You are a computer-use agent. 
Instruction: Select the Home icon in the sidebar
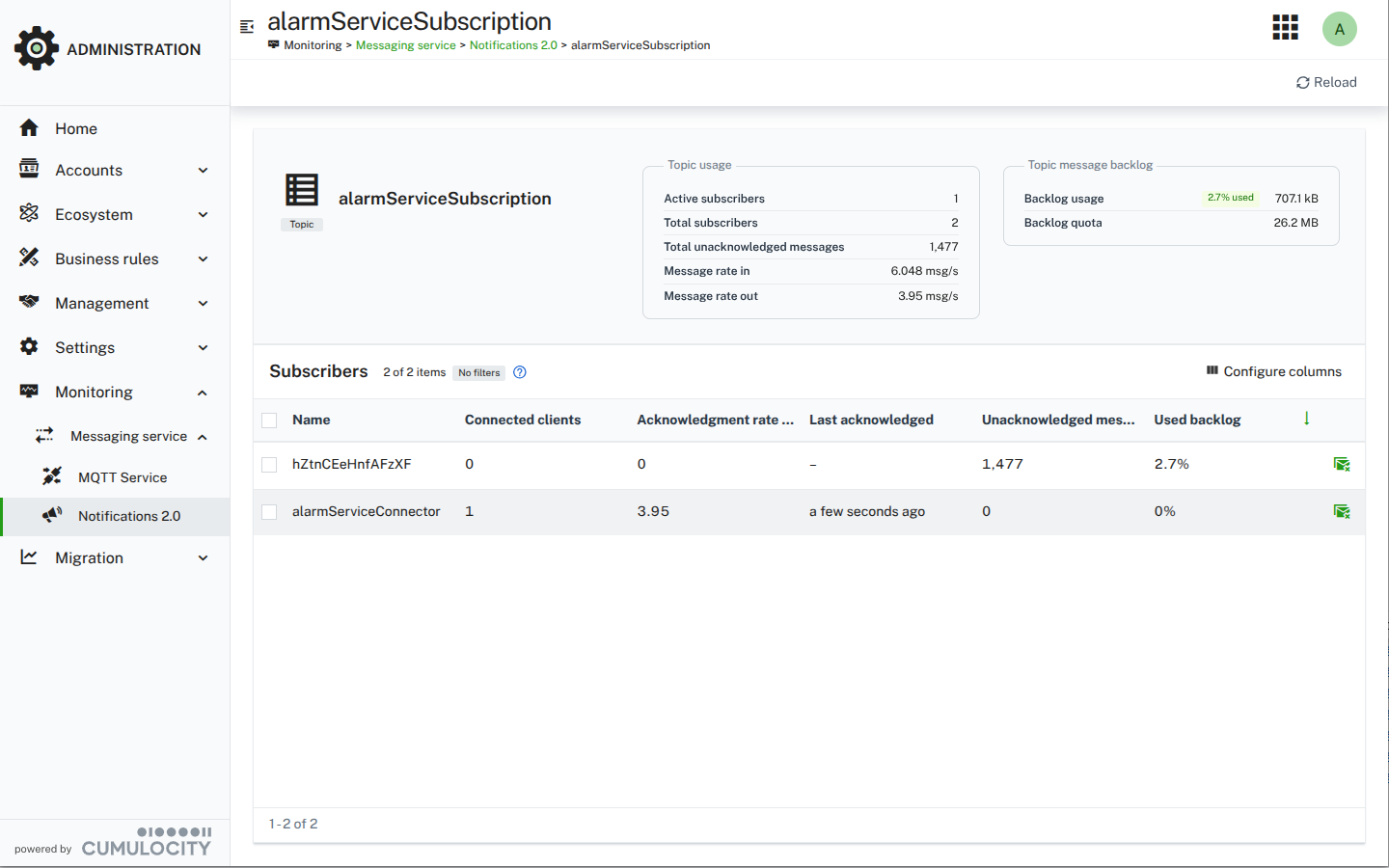point(28,127)
